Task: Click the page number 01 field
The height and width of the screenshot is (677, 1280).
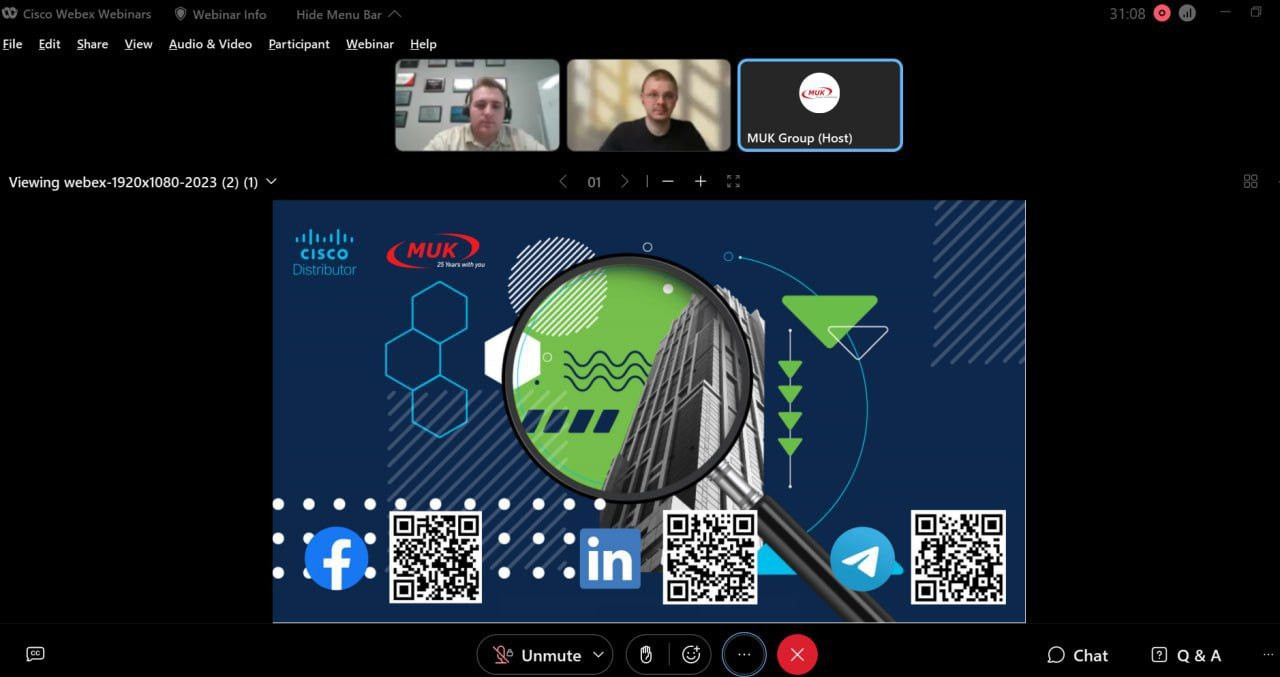Action: pos(594,182)
